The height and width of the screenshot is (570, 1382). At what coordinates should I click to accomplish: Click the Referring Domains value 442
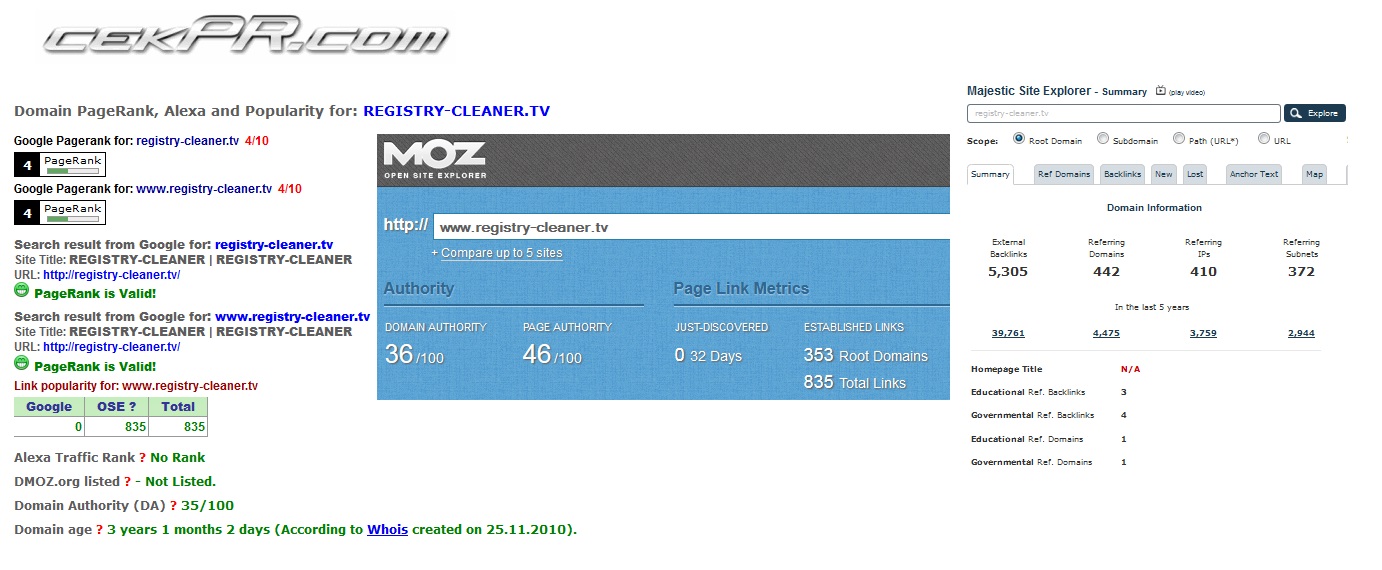1106,271
